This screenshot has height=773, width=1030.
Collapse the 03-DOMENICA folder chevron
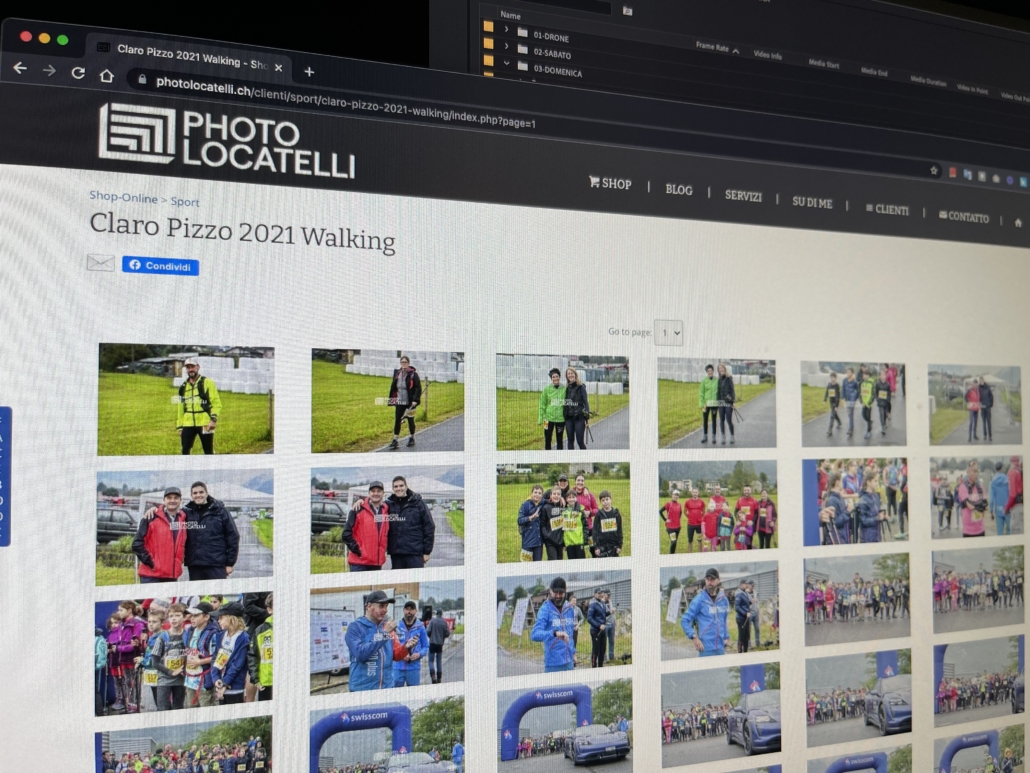506,63
